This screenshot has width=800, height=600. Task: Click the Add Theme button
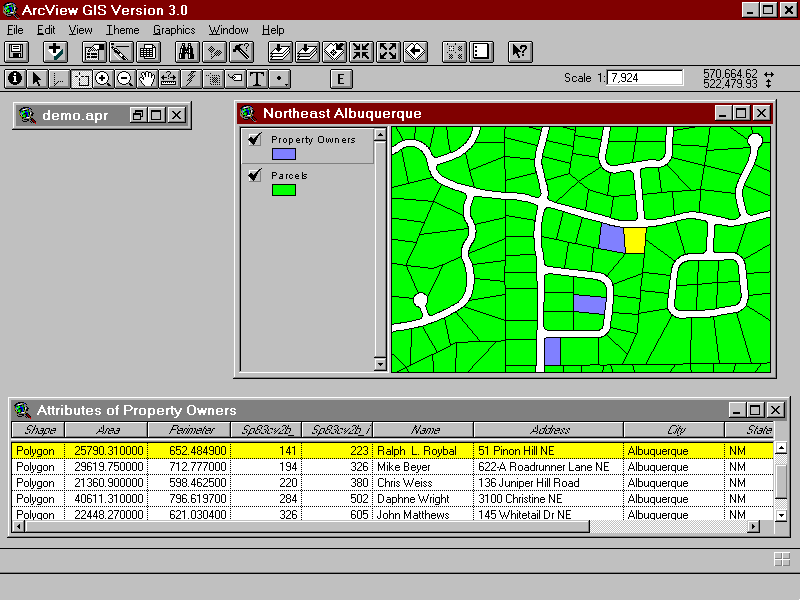pyautogui.click(x=55, y=52)
